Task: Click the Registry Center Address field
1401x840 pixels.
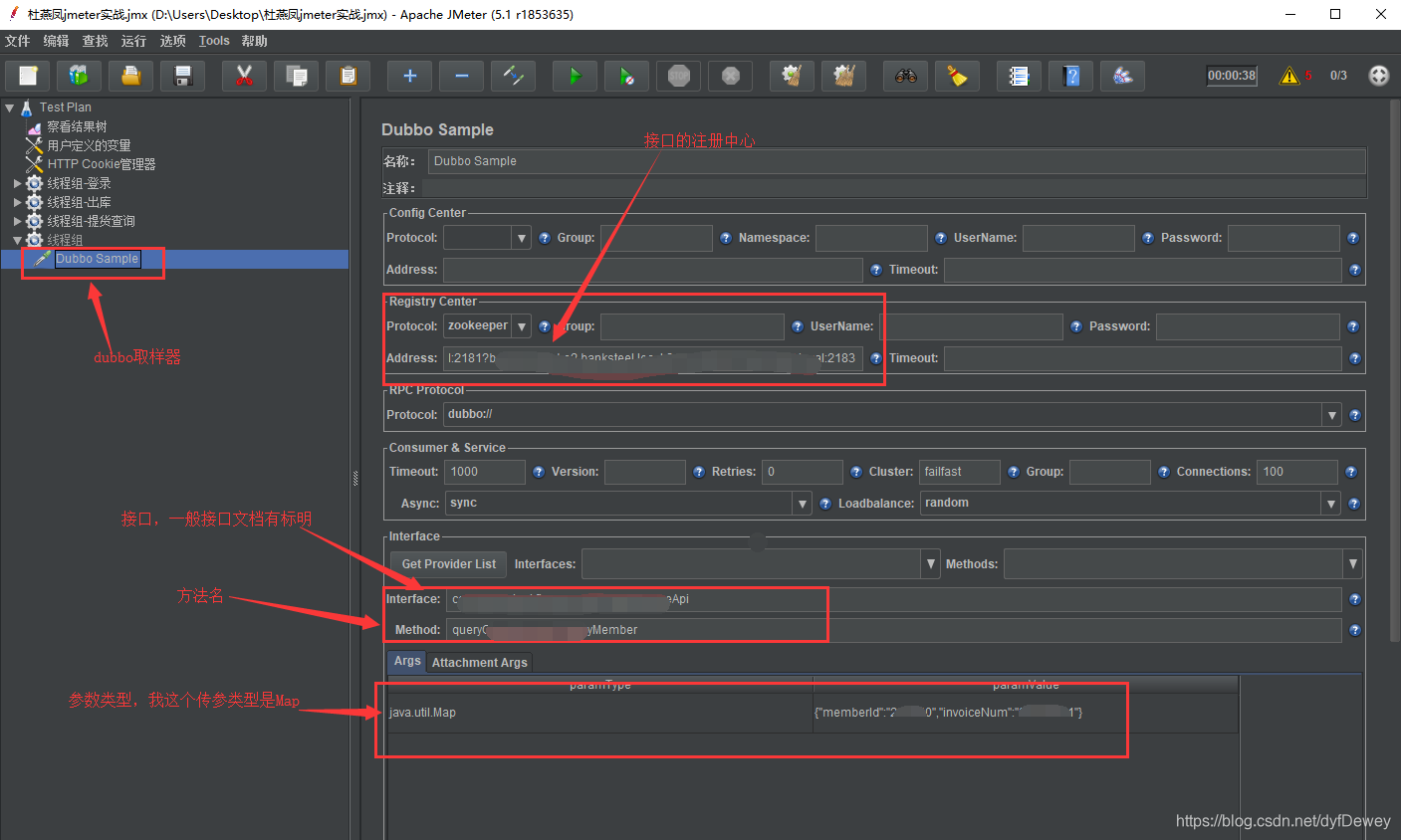Action: tap(653, 358)
